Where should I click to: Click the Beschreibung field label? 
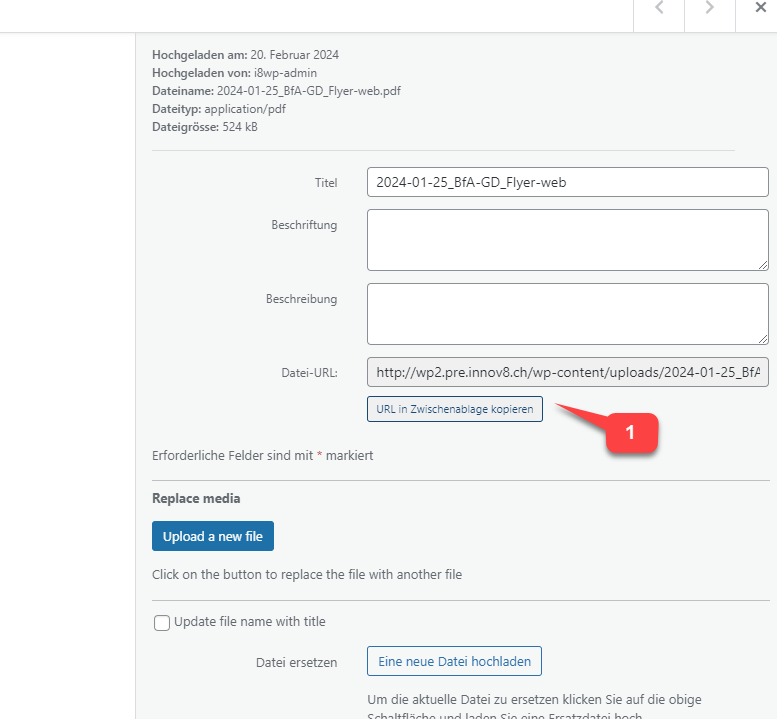tap(301, 299)
